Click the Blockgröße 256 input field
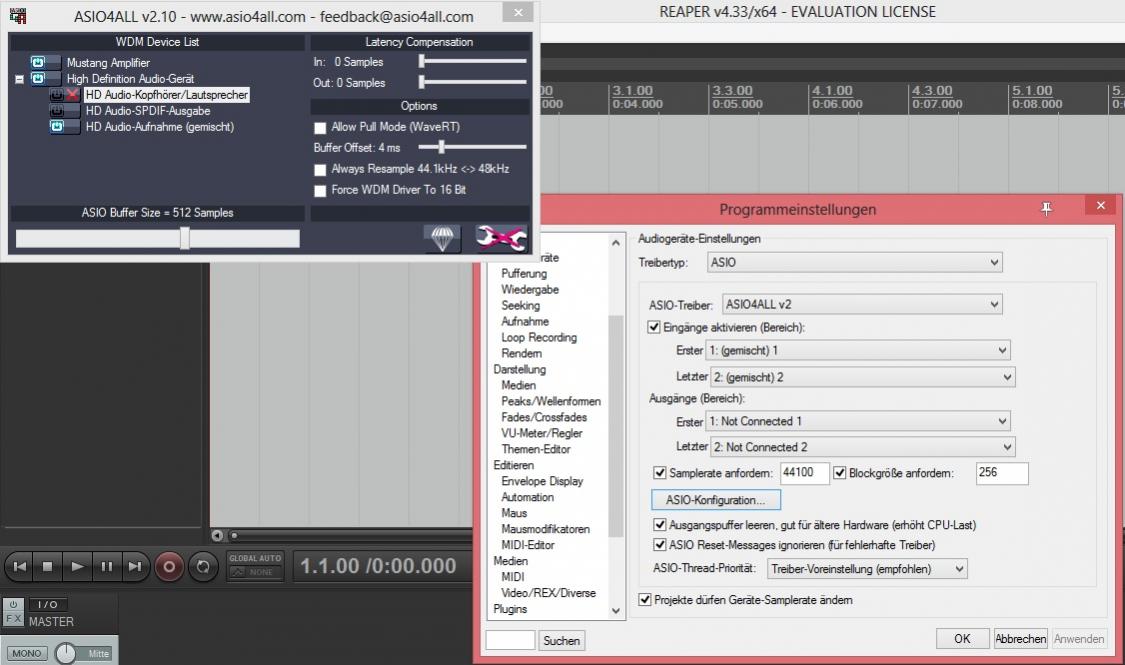 click(1002, 473)
